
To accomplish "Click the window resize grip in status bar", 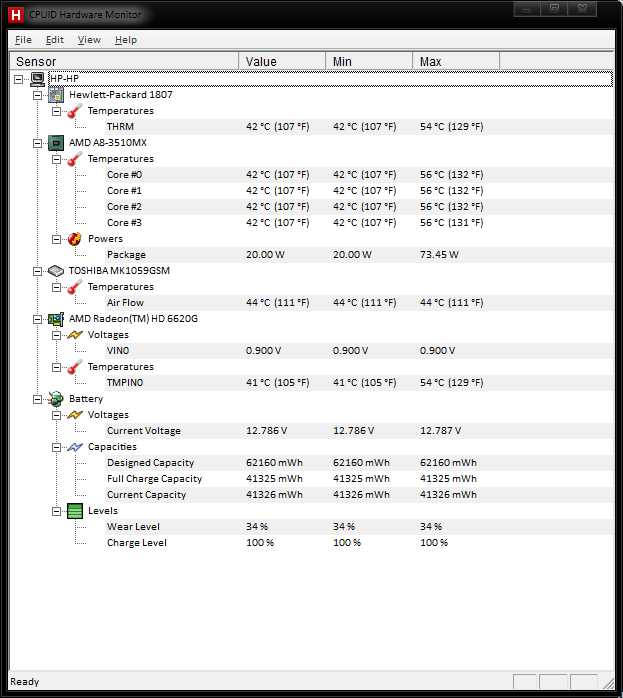I will click(608, 682).
